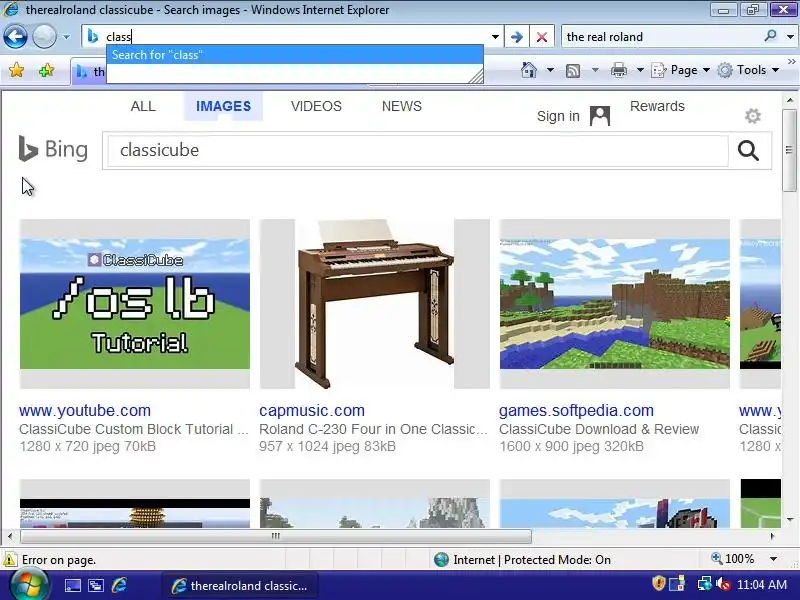Open the Roland C-230 organ thumbnail
The height and width of the screenshot is (600, 800).
click(x=374, y=304)
